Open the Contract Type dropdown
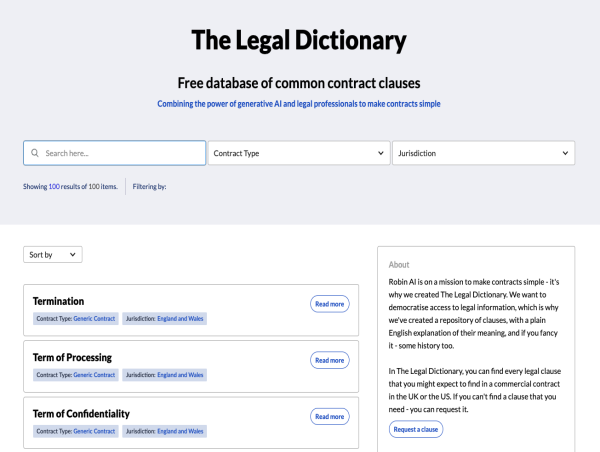The width and height of the screenshot is (600, 452). (x=299, y=153)
